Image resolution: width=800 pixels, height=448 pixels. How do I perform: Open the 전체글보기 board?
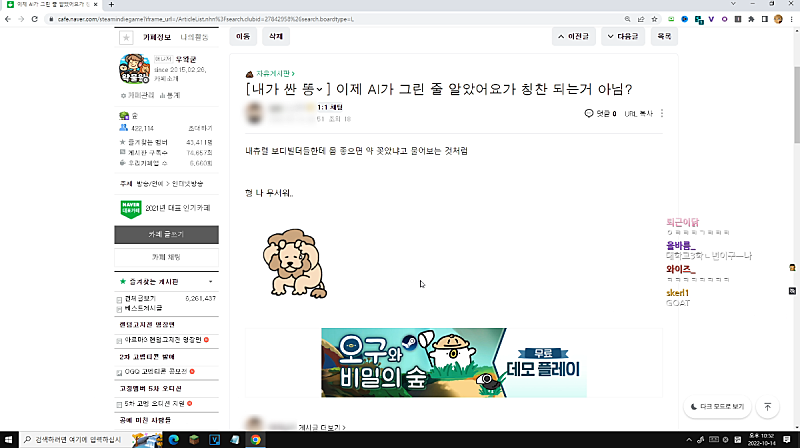[x=140, y=298]
